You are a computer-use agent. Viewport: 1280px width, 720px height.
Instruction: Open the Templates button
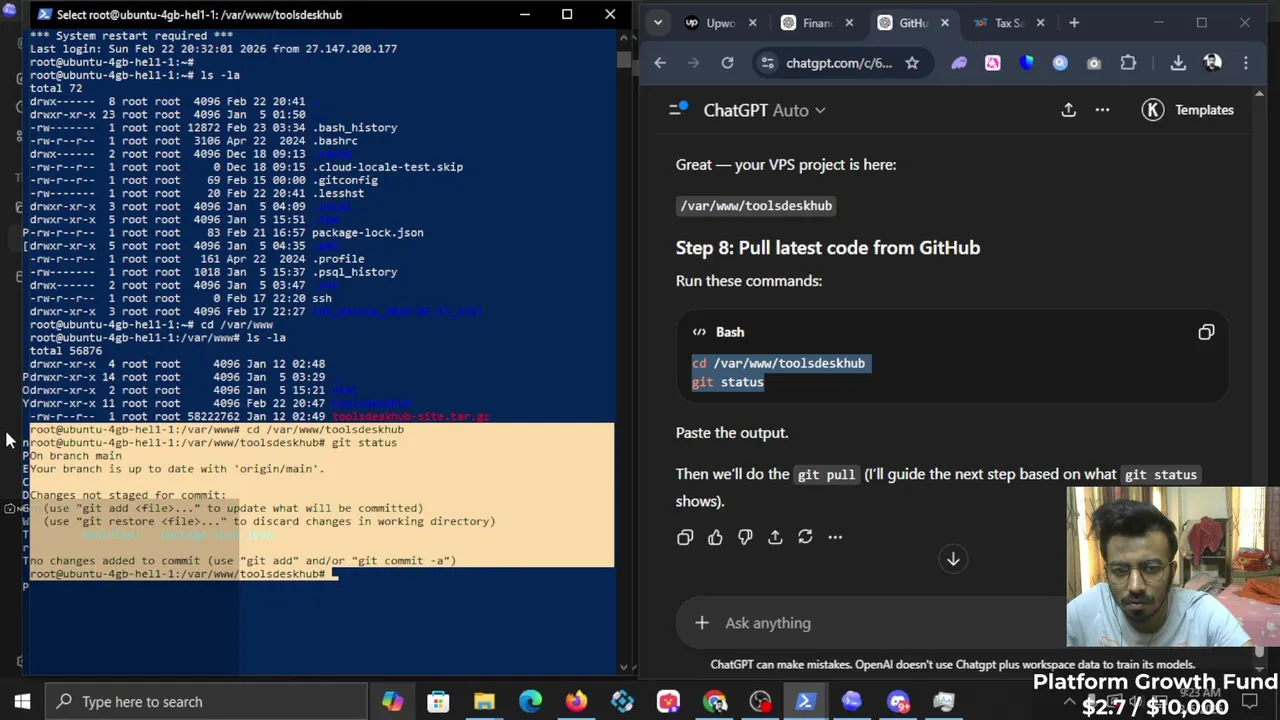[x=1189, y=110]
